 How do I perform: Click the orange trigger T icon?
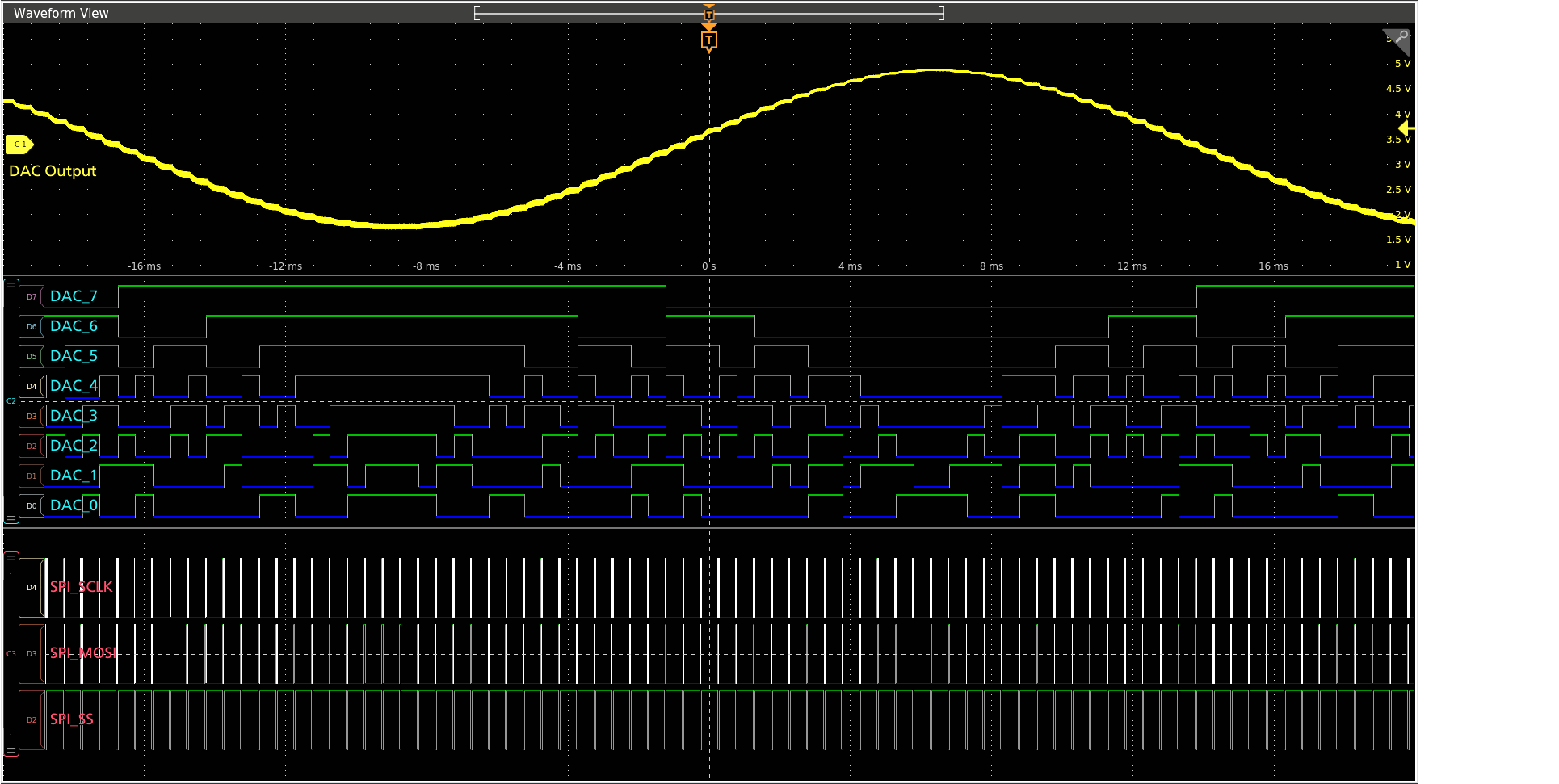click(x=708, y=40)
